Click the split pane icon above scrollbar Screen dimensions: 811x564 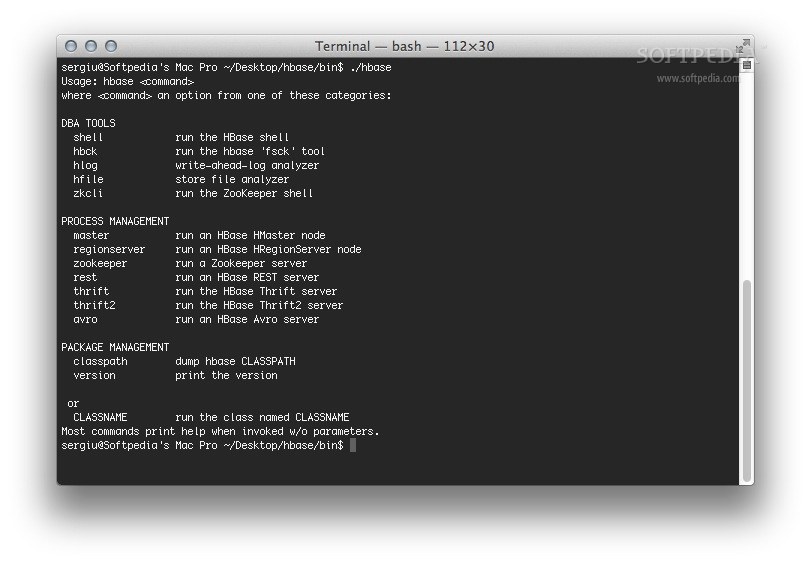(746, 65)
